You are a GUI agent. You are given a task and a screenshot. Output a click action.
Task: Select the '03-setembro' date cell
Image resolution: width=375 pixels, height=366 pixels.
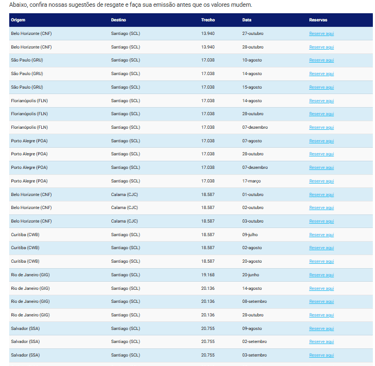(254, 355)
